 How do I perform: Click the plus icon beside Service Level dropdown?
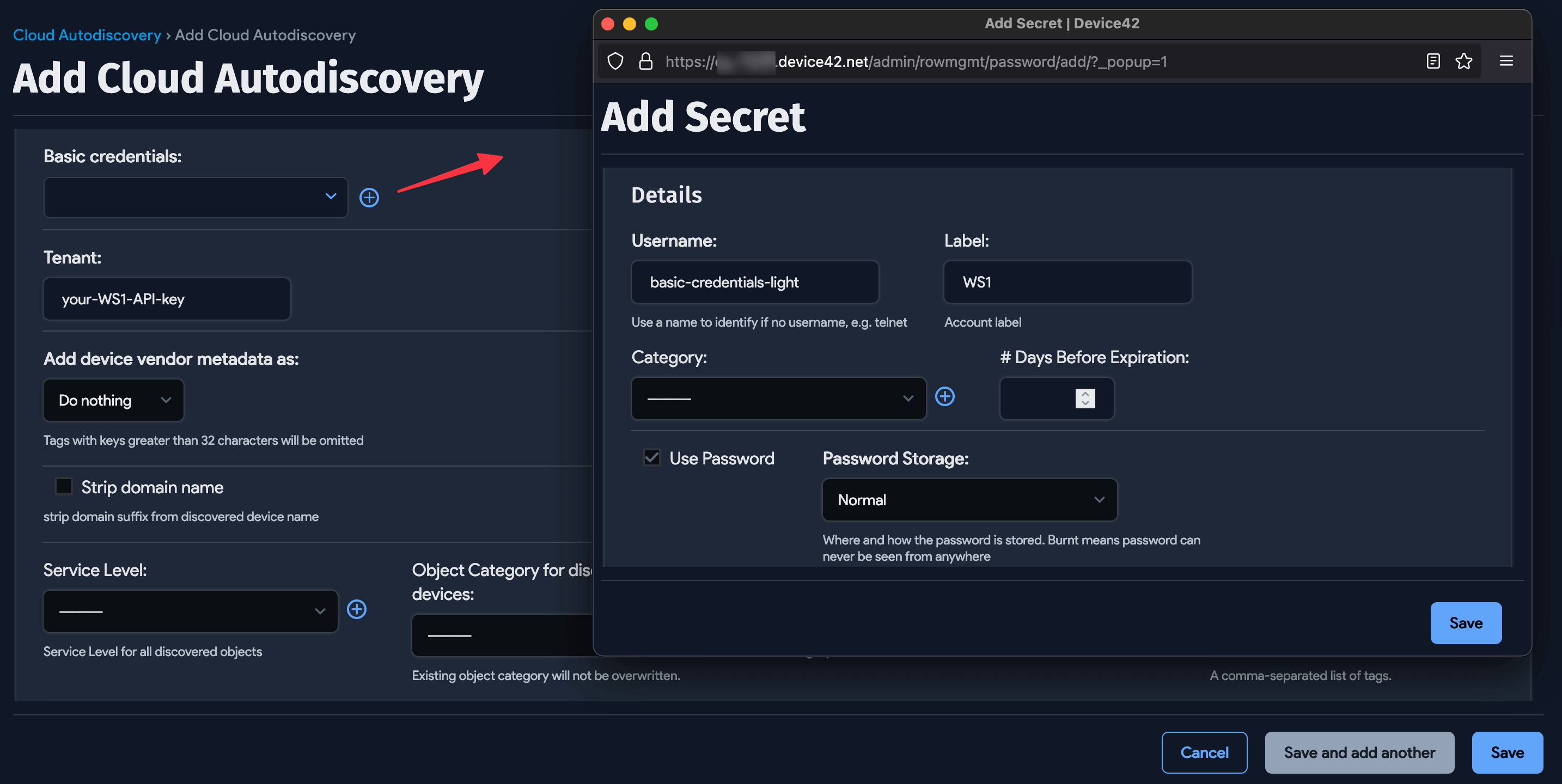(x=357, y=610)
